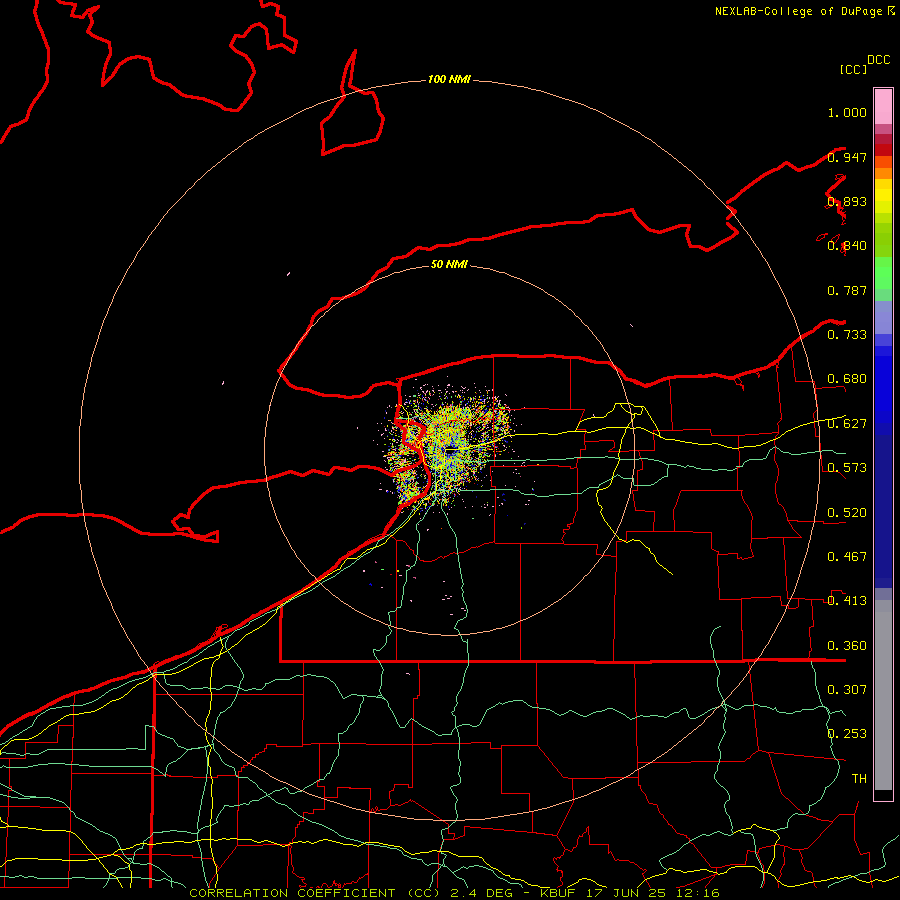Click the TH threshold label
The image size is (900, 900).
859,779
